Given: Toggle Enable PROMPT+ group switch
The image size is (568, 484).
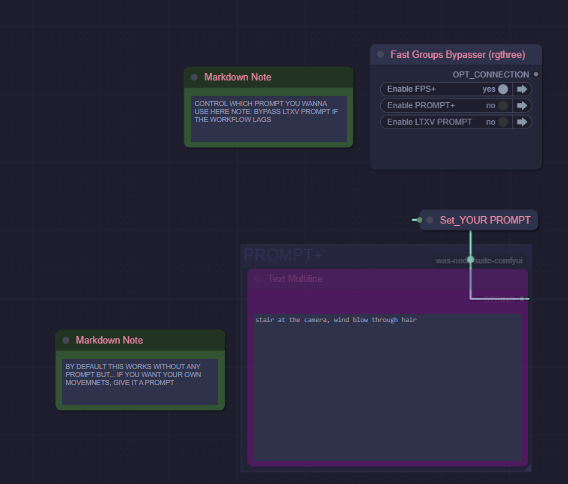Looking at the screenshot, I should [x=503, y=105].
